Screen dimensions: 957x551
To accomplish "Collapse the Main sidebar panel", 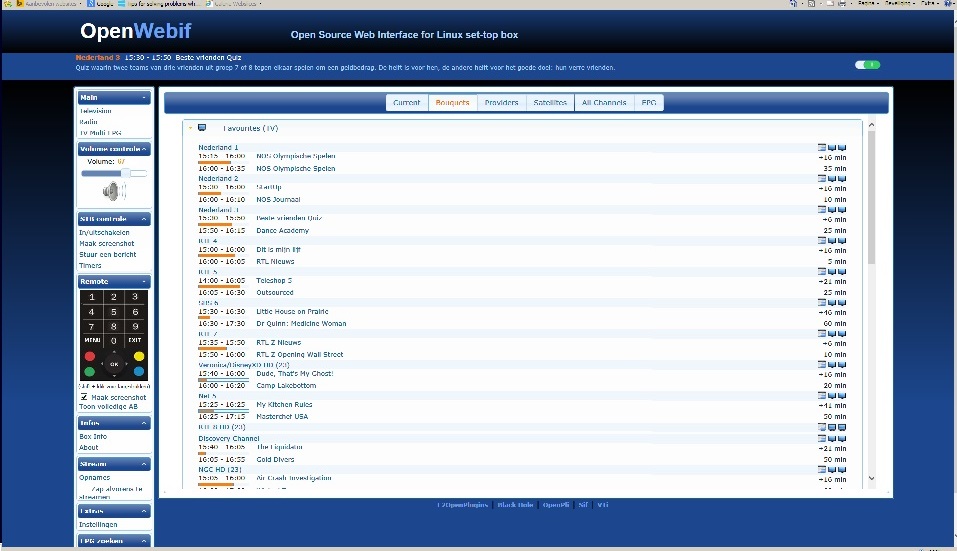I will point(144,98).
